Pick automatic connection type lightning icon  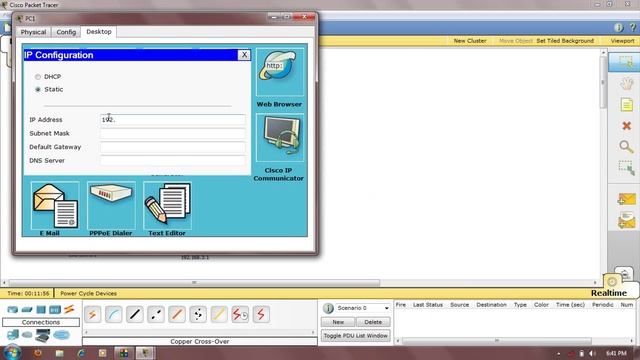tap(93, 314)
